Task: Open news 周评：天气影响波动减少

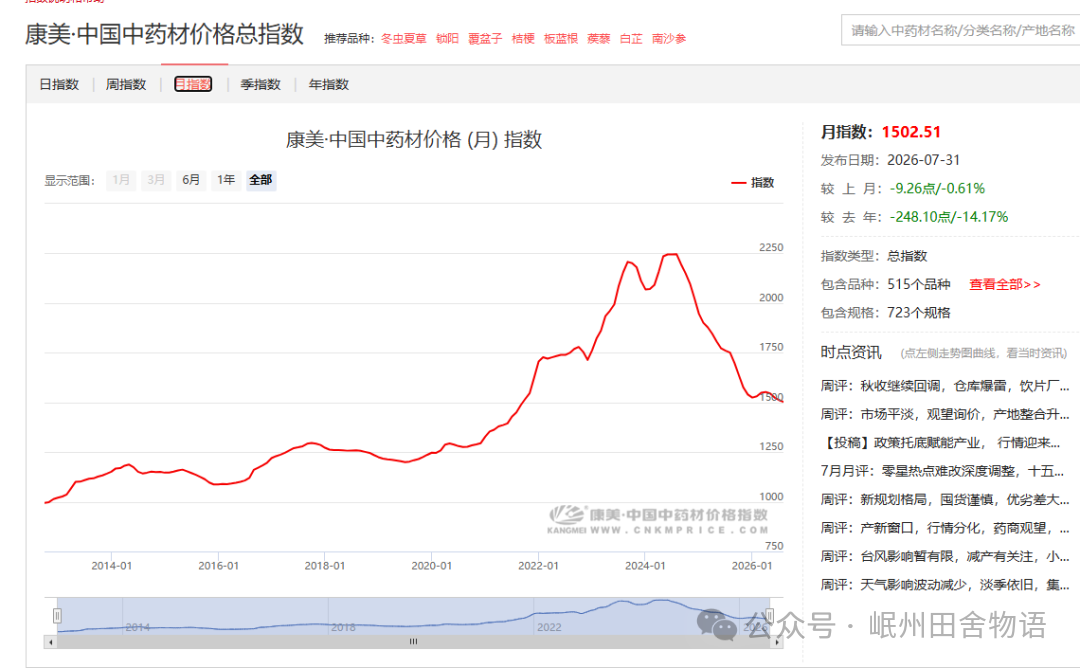Action: pos(944,585)
